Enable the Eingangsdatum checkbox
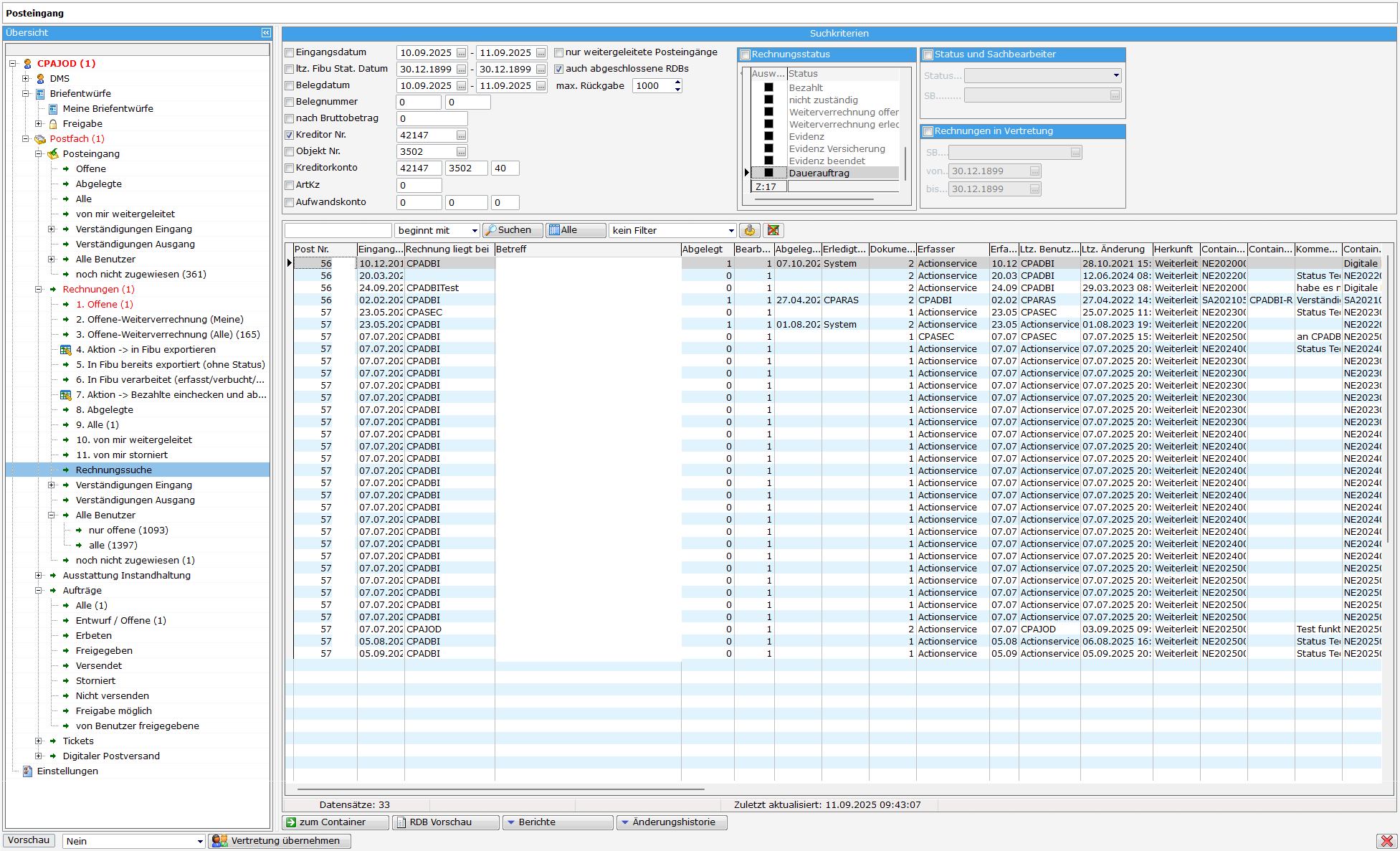The image size is (1400, 851). (x=290, y=53)
